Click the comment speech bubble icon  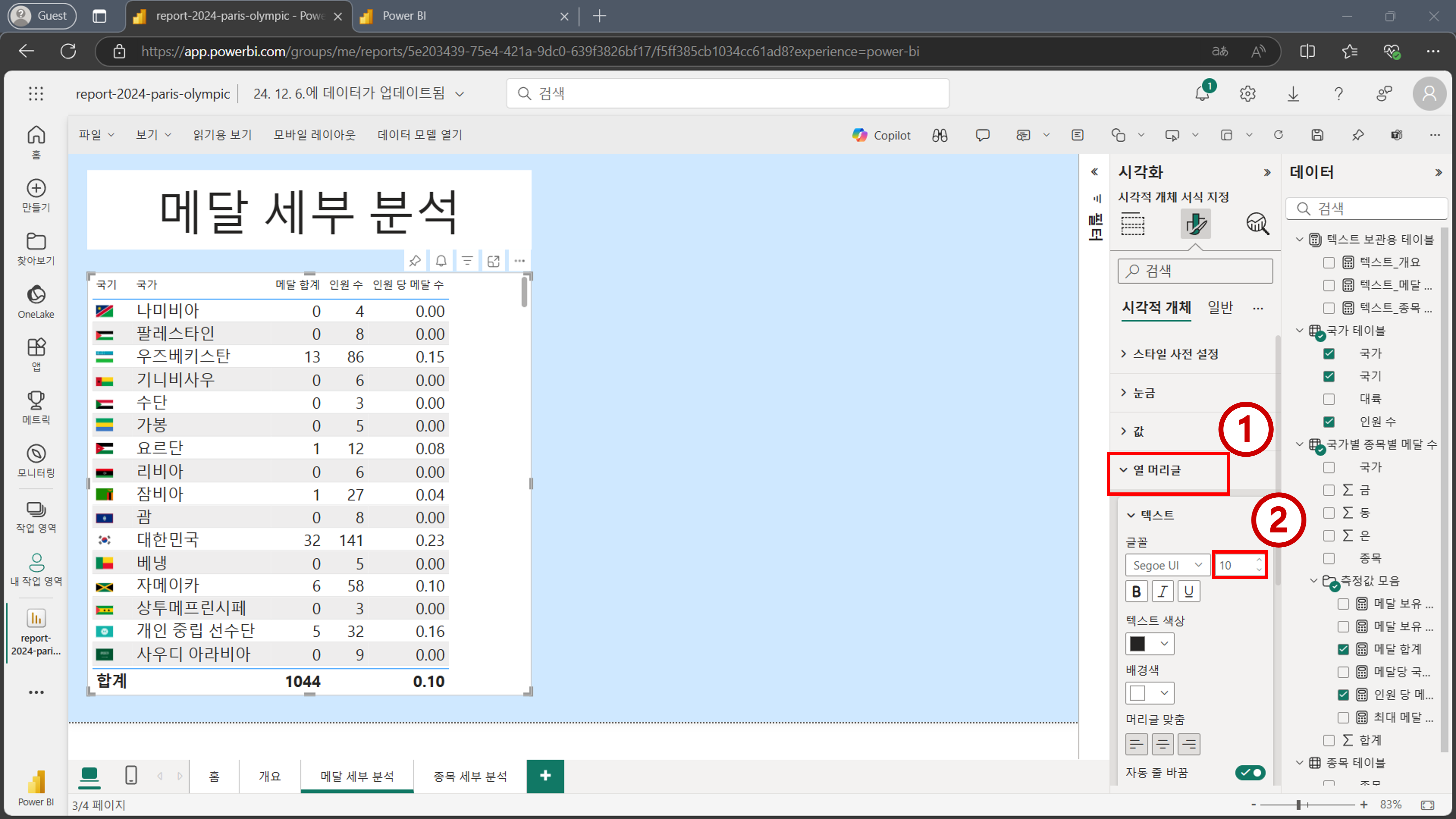pyautogui.click(x=982, y=135)
